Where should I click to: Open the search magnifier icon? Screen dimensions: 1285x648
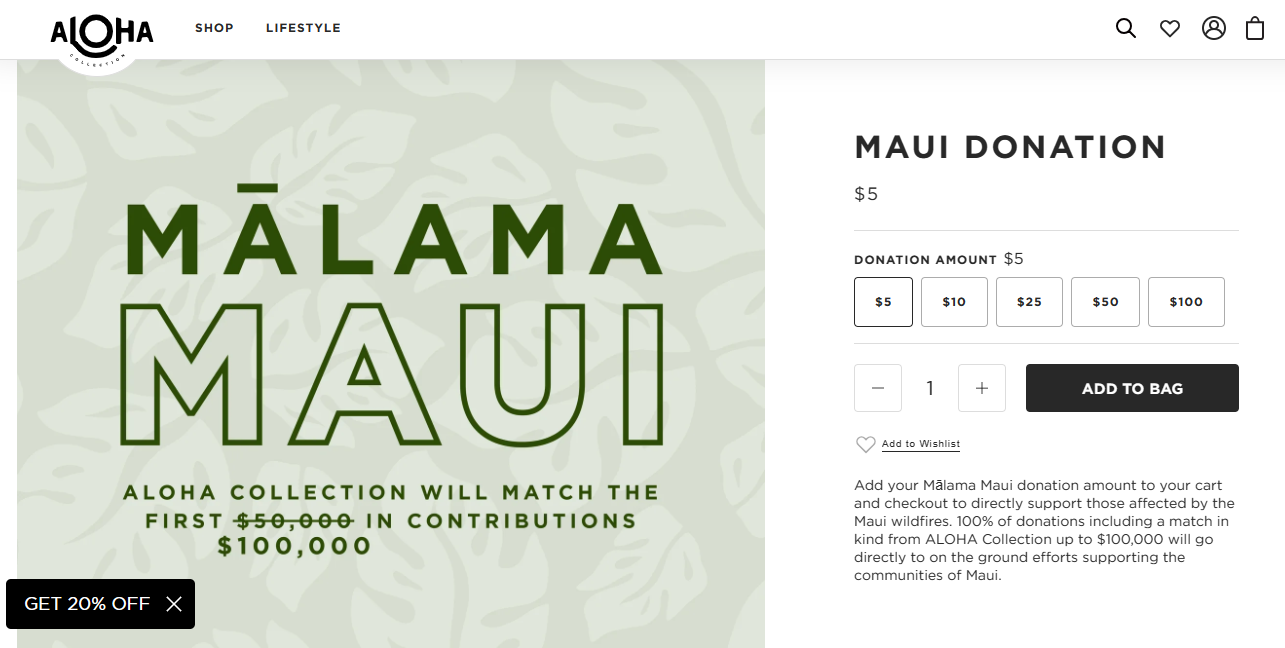point(1126,28)
